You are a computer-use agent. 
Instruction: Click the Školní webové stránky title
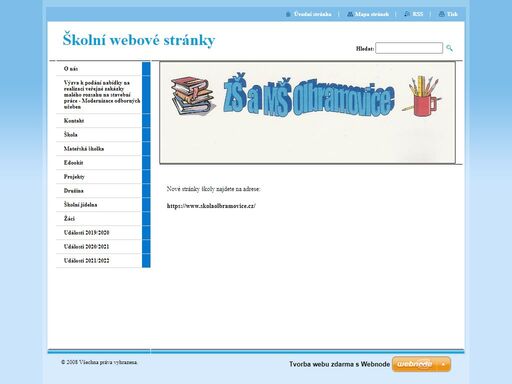[x=139, y=40]
